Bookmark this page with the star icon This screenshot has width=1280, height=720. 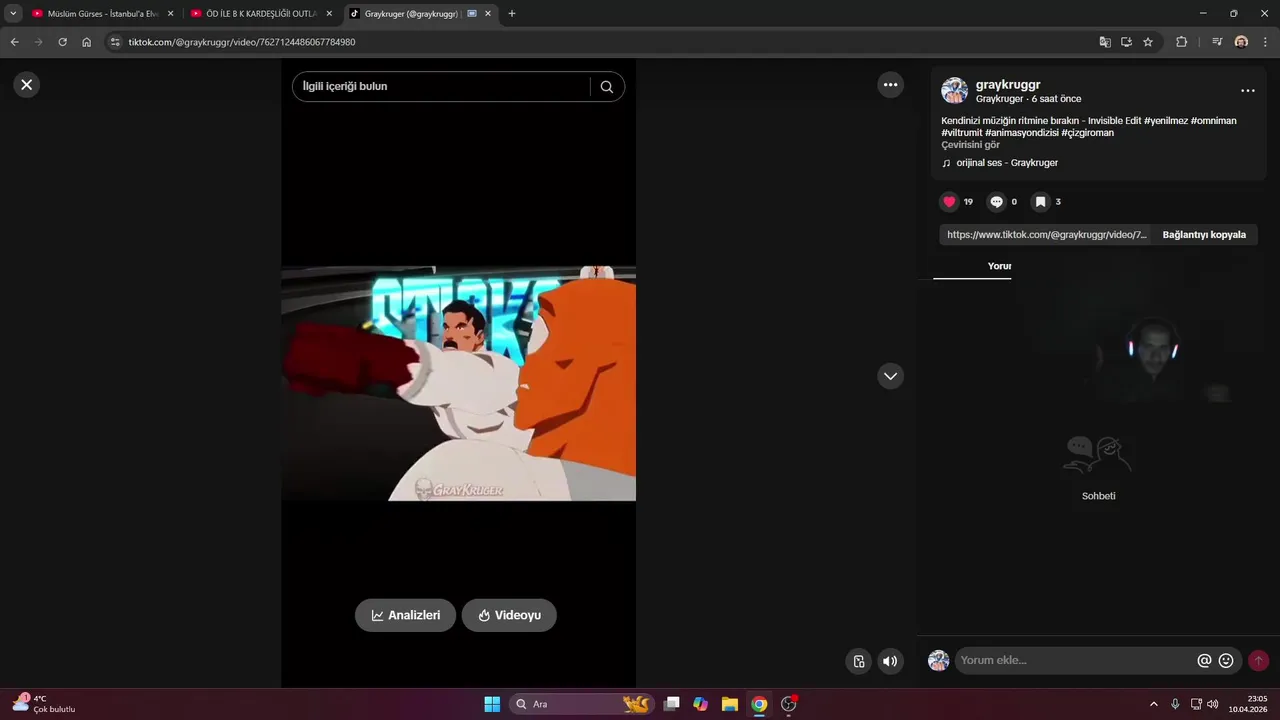1148,42
